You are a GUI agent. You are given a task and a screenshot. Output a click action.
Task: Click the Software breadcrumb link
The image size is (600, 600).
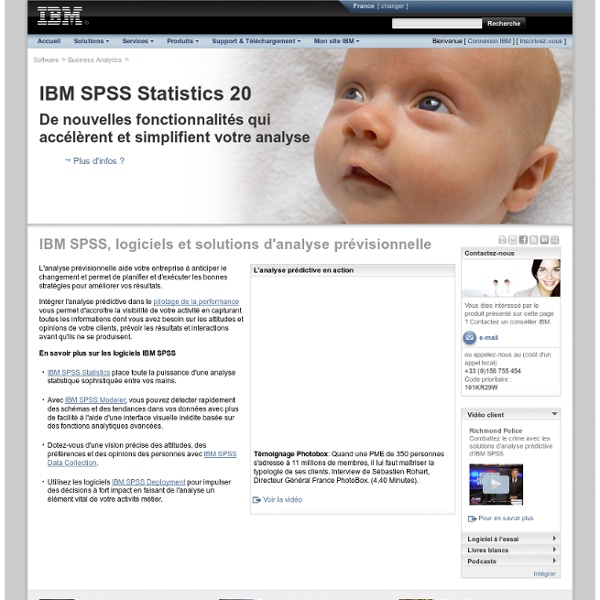[46, 60]
